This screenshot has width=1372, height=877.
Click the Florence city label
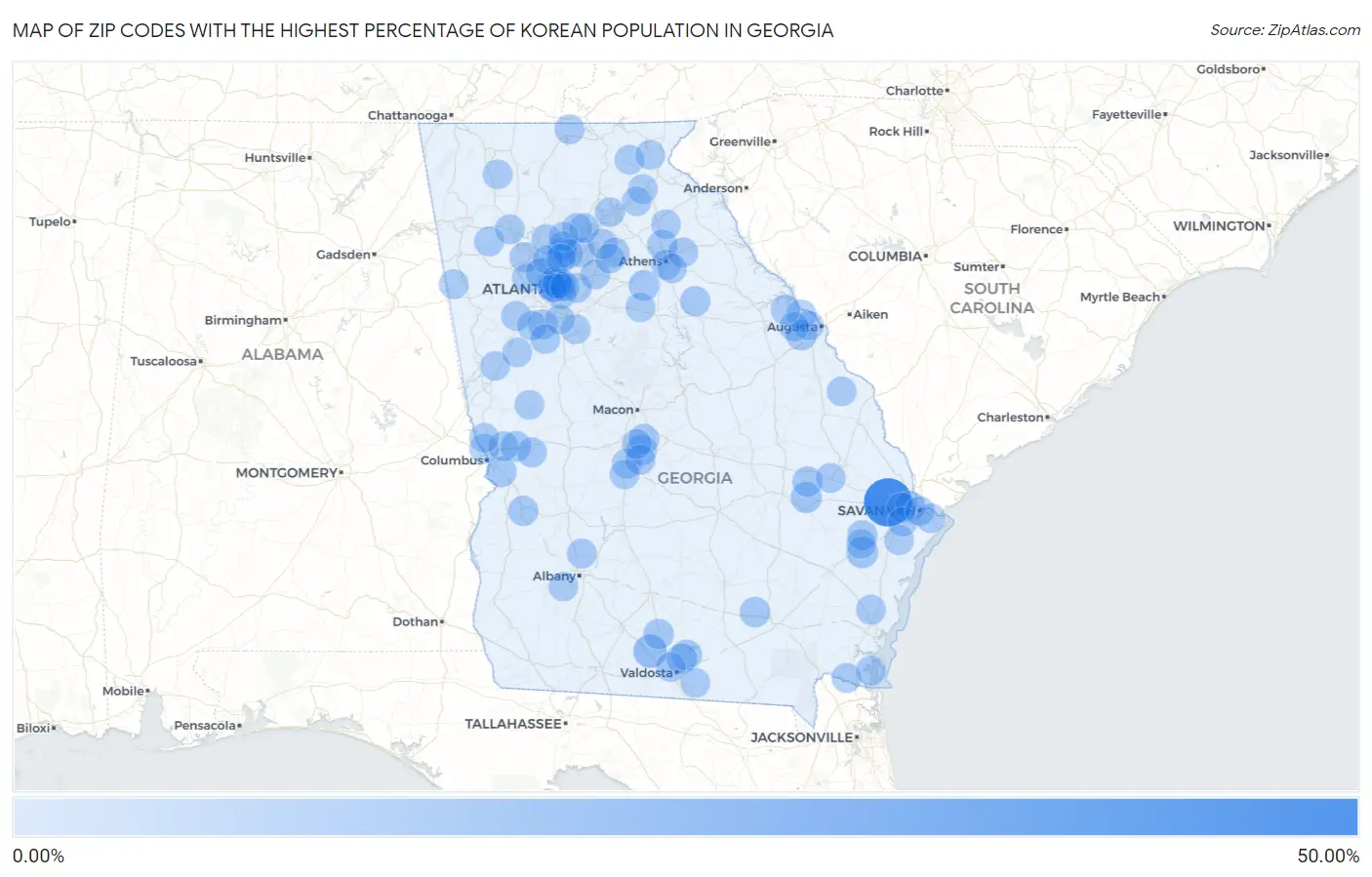(1037, 229)
